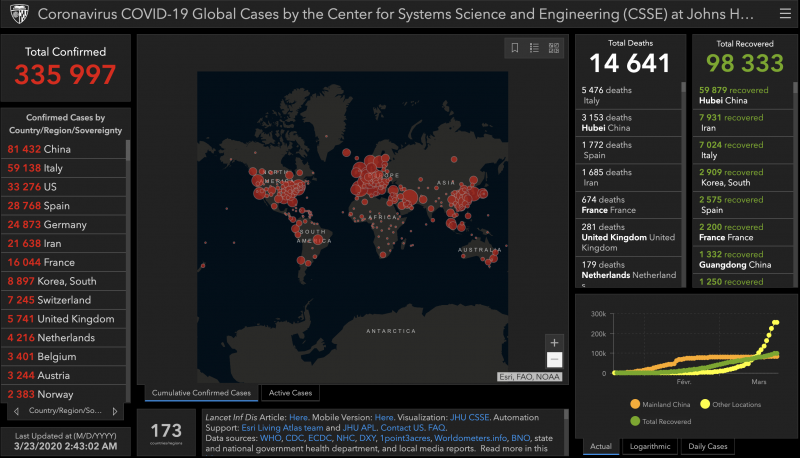Screen dimensions: 800x458
Task: Select Netherlands 4 216 row
Action: pos(64,338)
